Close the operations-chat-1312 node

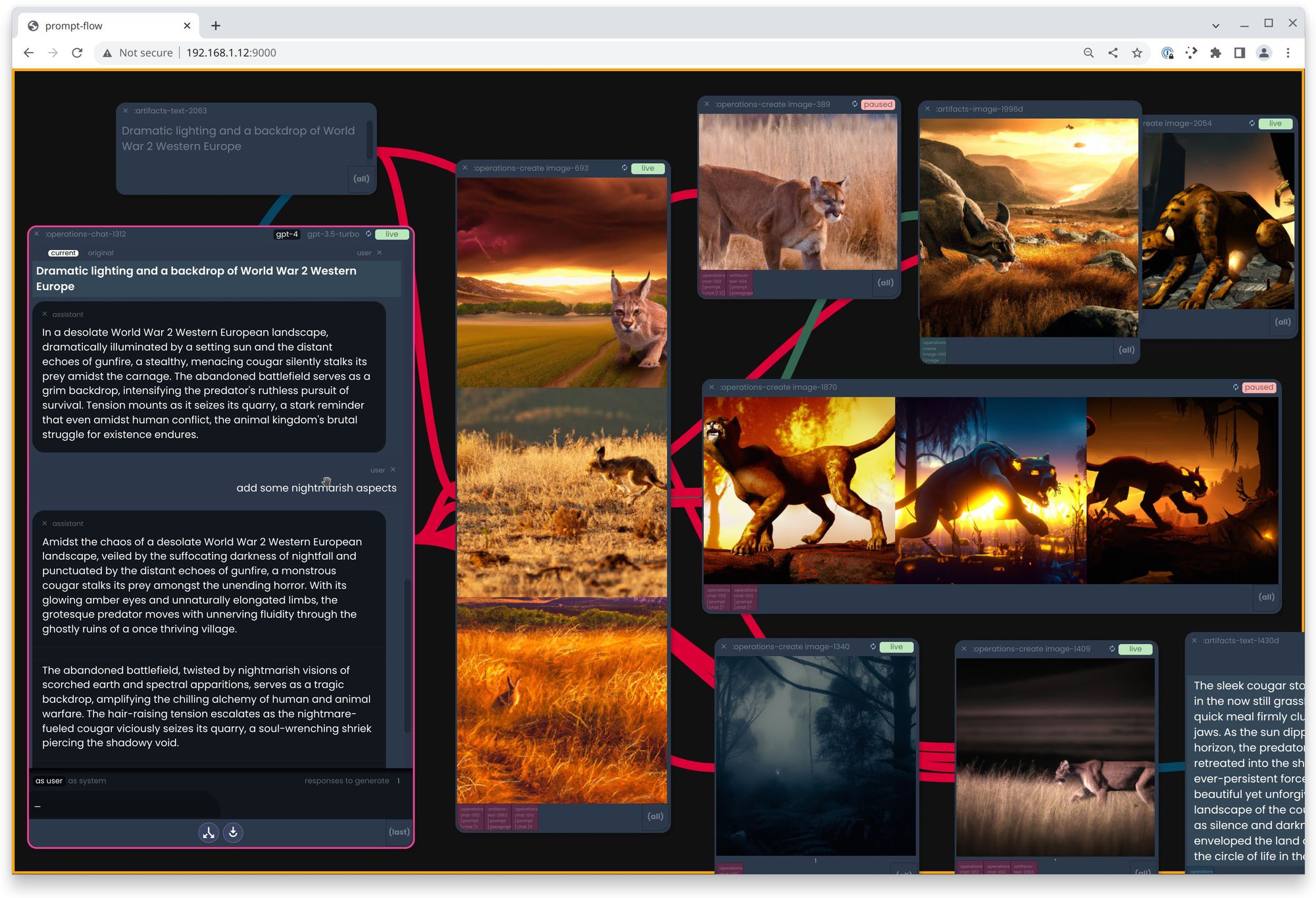point(37,234)
